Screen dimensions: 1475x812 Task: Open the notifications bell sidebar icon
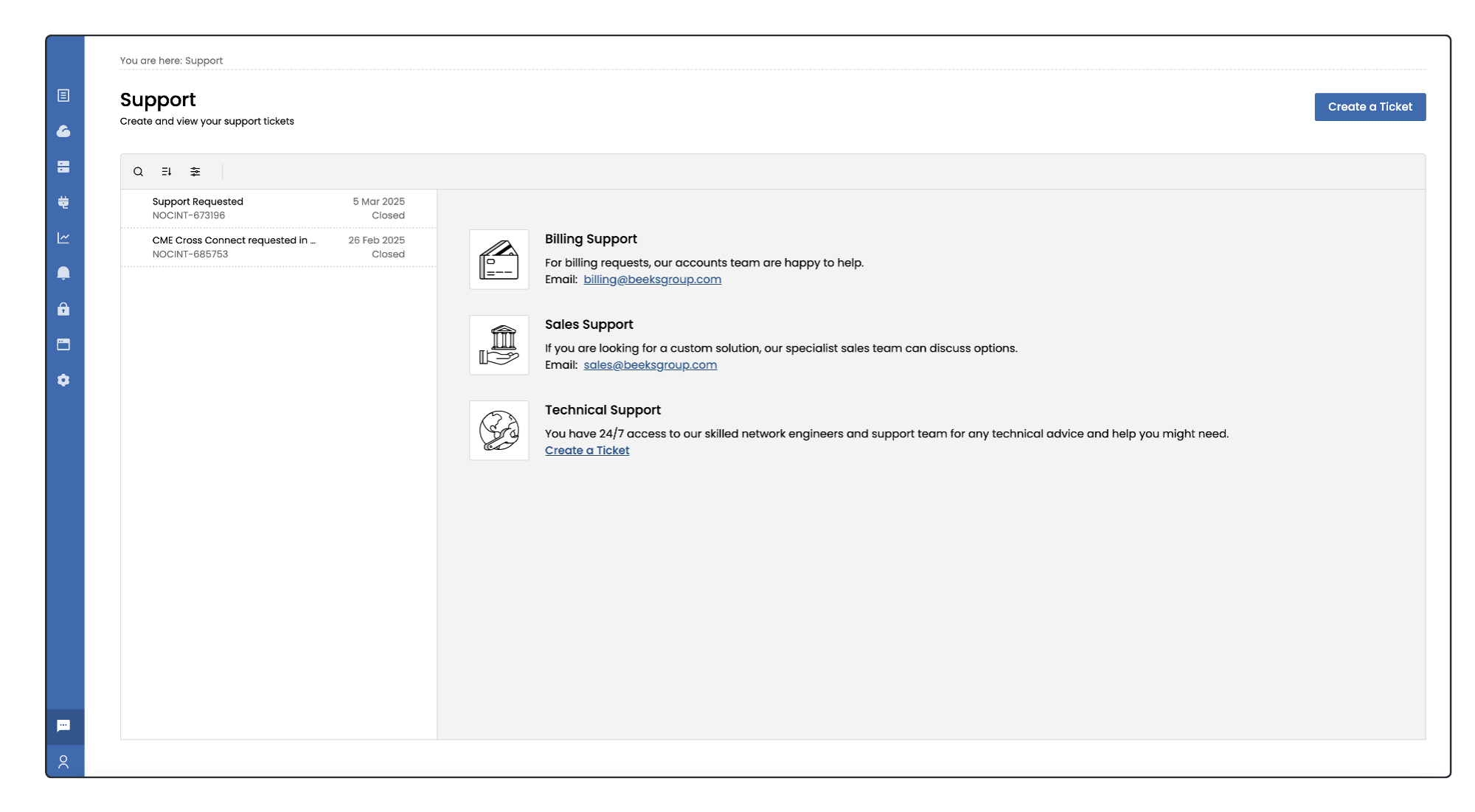coord(63,273)
